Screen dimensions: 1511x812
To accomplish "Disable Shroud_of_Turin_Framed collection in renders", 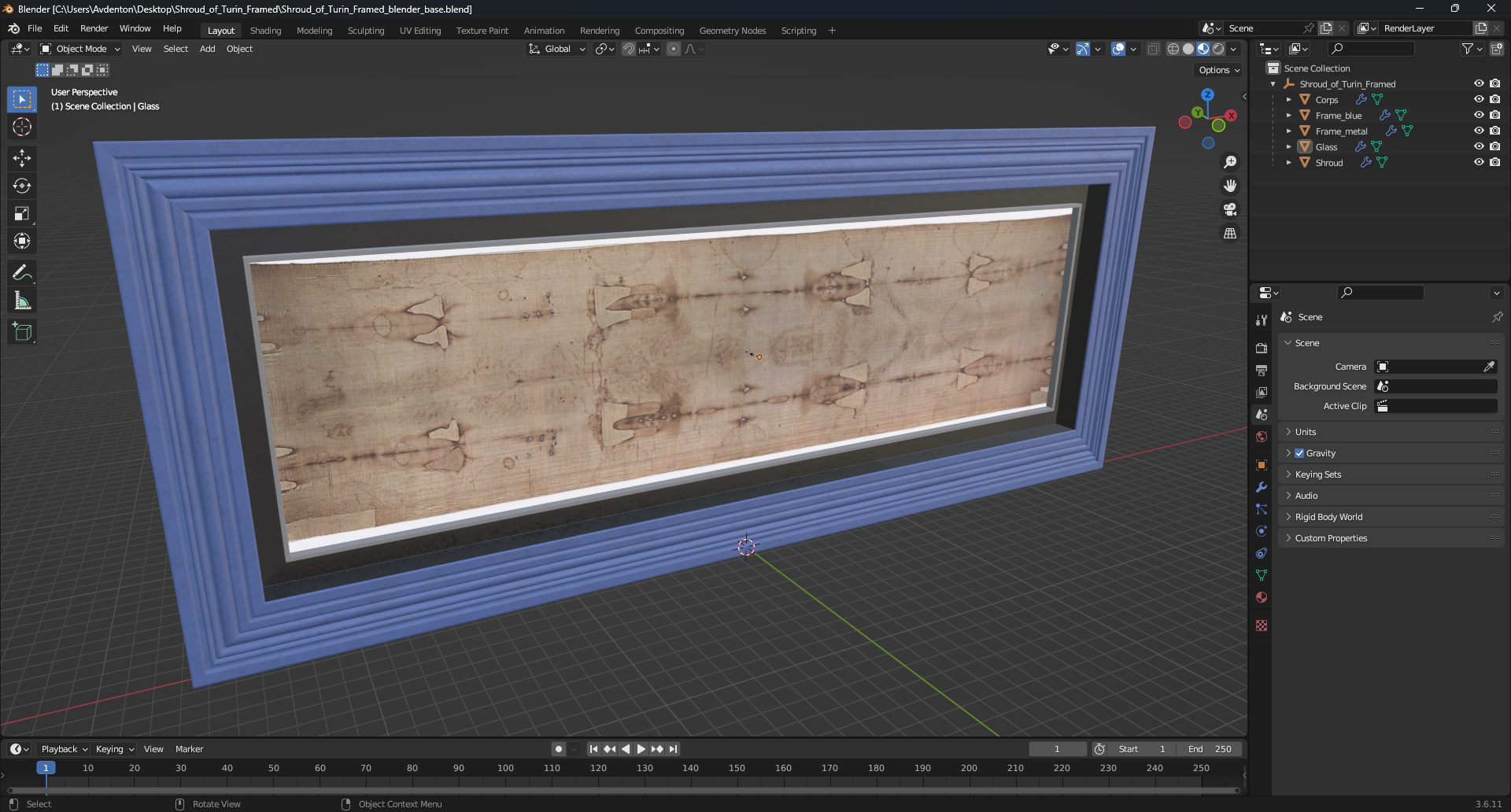I will (x=1494, y=83).
